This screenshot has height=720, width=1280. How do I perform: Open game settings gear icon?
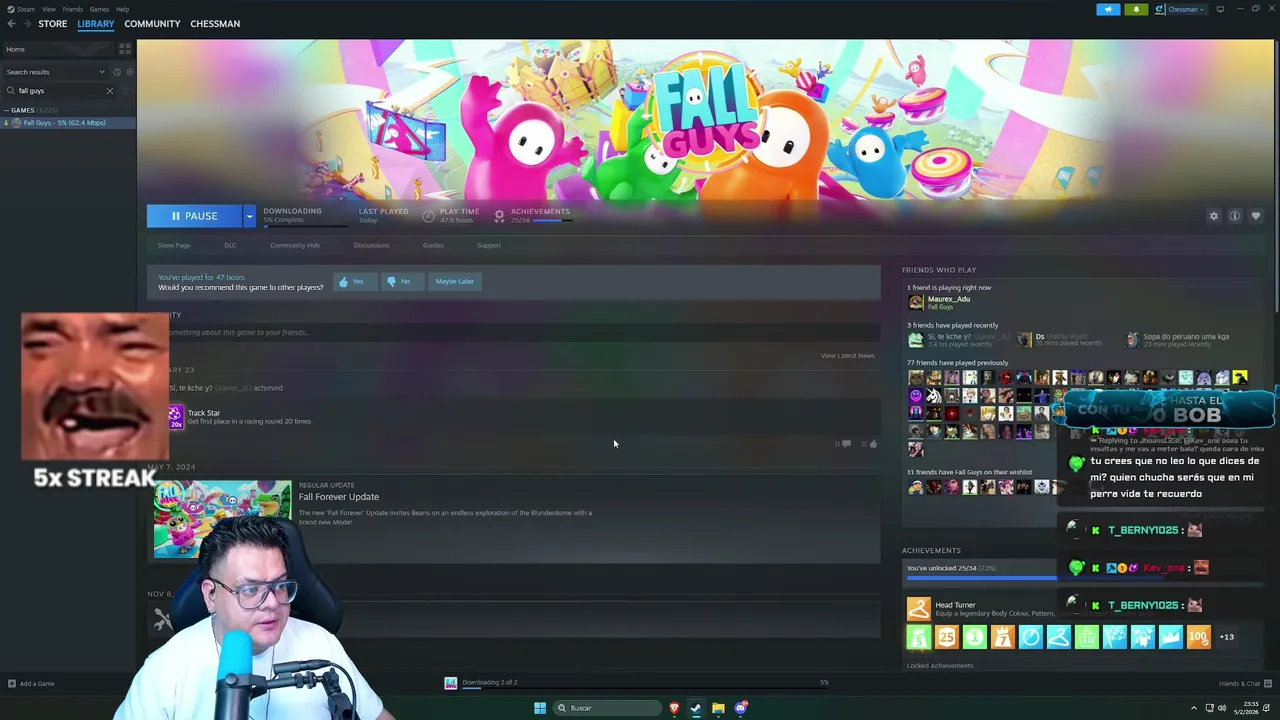(x=1214, y=216)
